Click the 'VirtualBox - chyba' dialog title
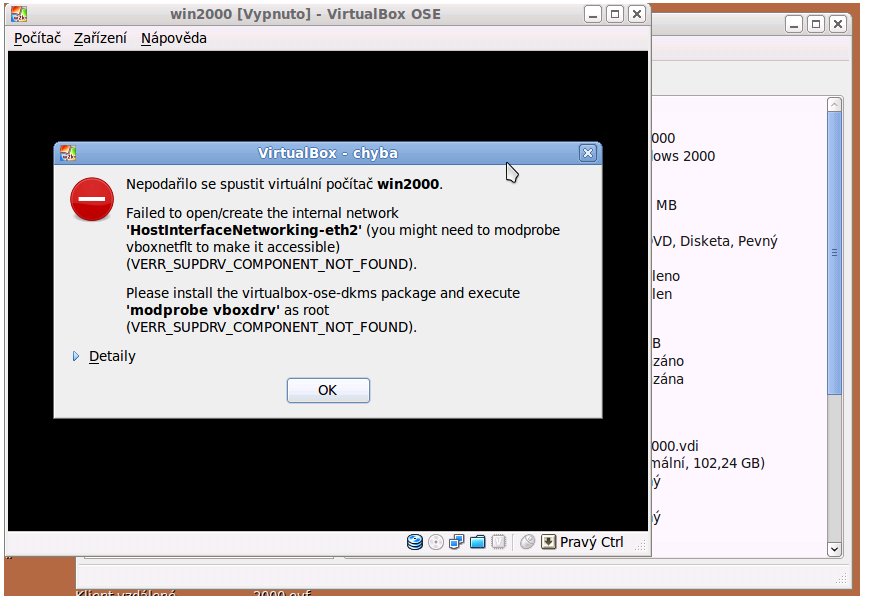This screenshot has height=614, width=880. [328, 153]
